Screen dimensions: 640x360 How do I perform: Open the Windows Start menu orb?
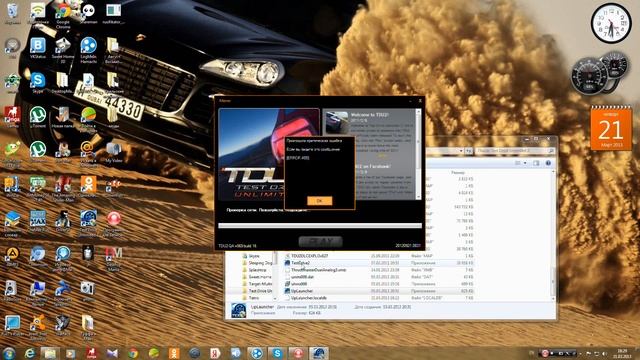(8, 353)
